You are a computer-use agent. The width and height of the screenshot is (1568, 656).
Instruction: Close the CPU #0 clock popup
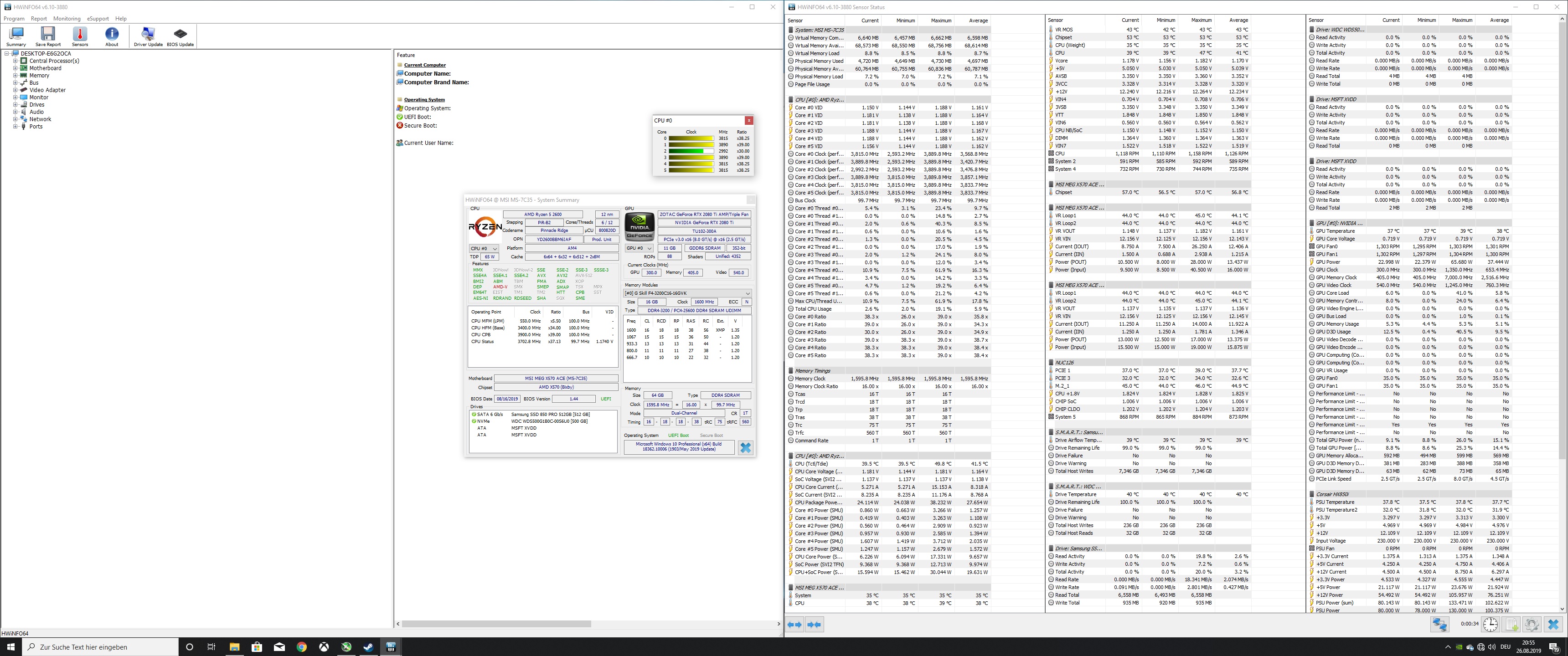click(x=749, y=120)
